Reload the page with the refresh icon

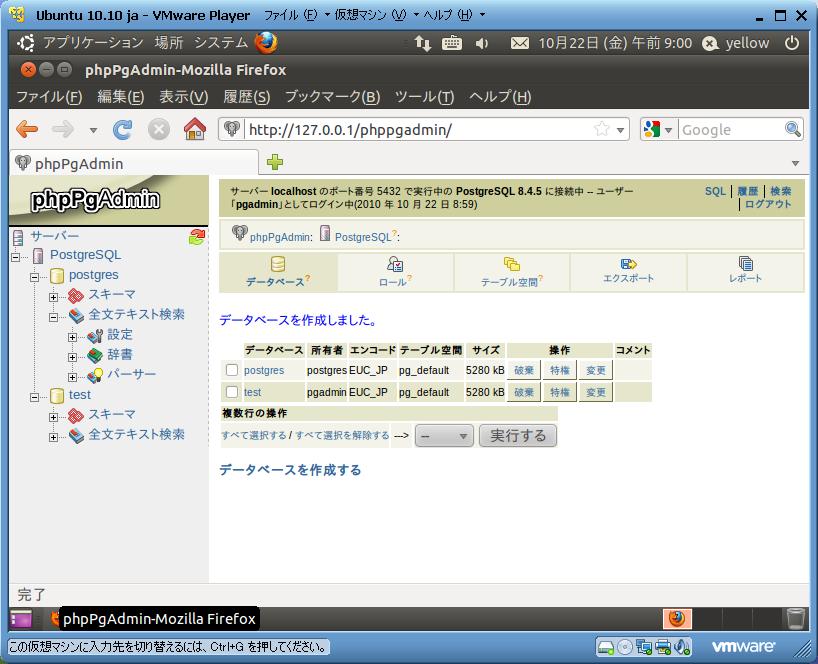pyautogui.click(x=123, y=129)
